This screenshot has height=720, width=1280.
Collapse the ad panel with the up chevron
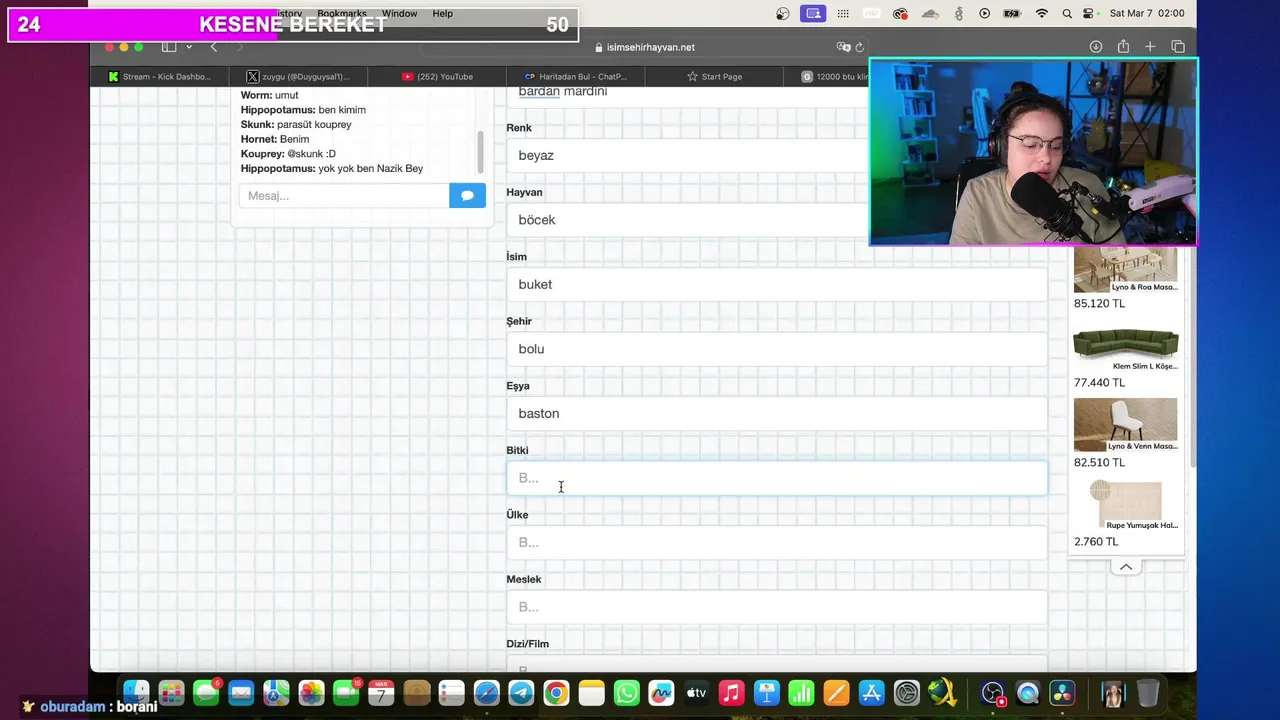[1126, 567]
